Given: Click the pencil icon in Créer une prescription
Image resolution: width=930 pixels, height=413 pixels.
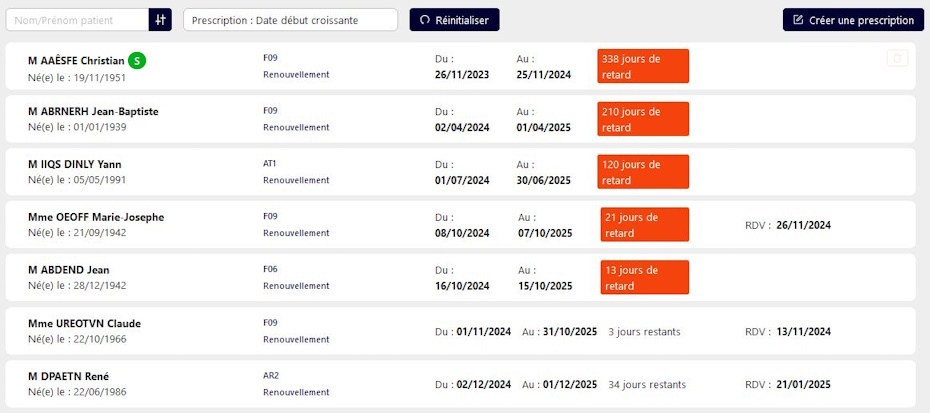Looking at the screenshot, I should (798, 20).
